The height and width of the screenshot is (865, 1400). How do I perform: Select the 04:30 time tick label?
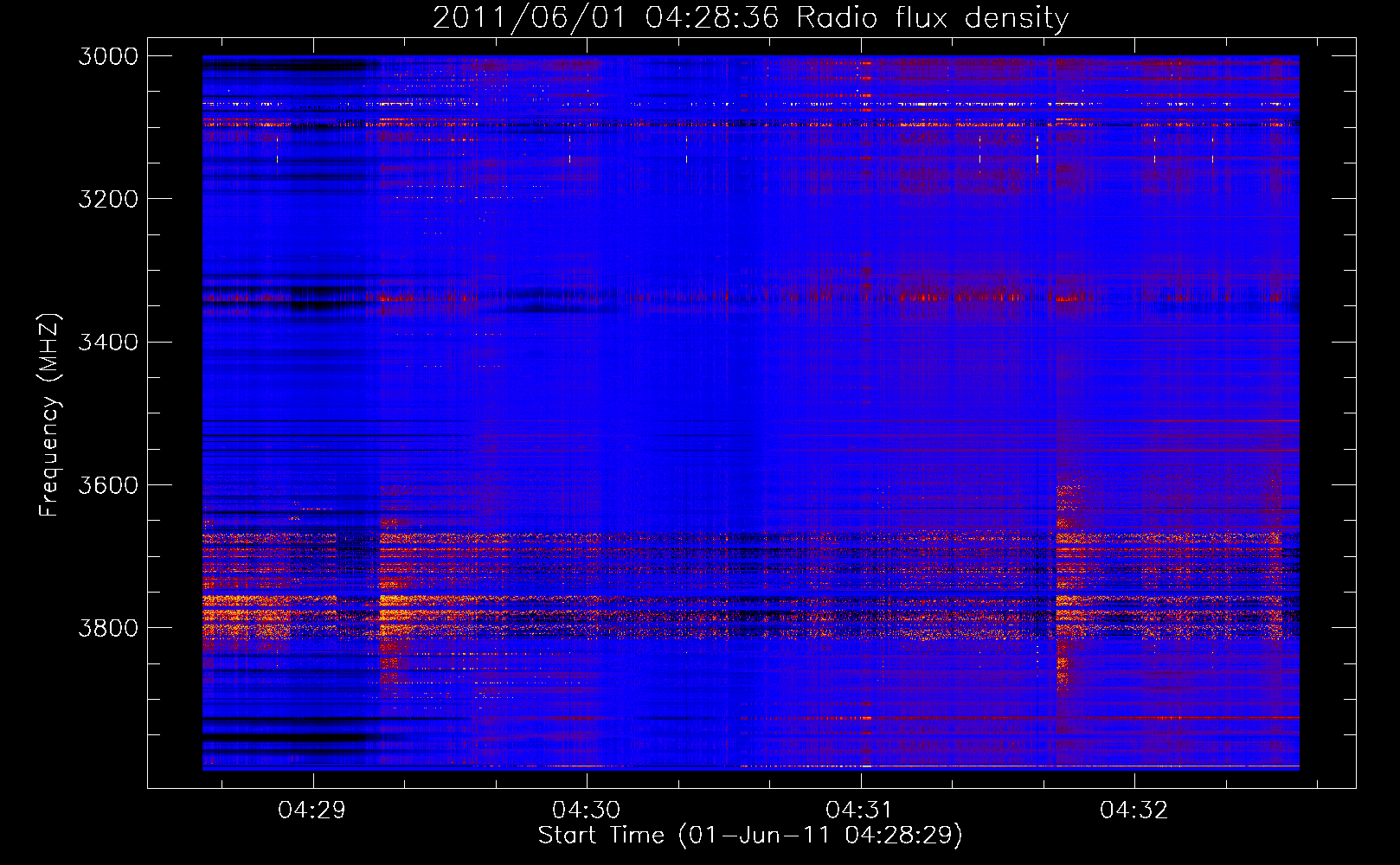point(587,811)
